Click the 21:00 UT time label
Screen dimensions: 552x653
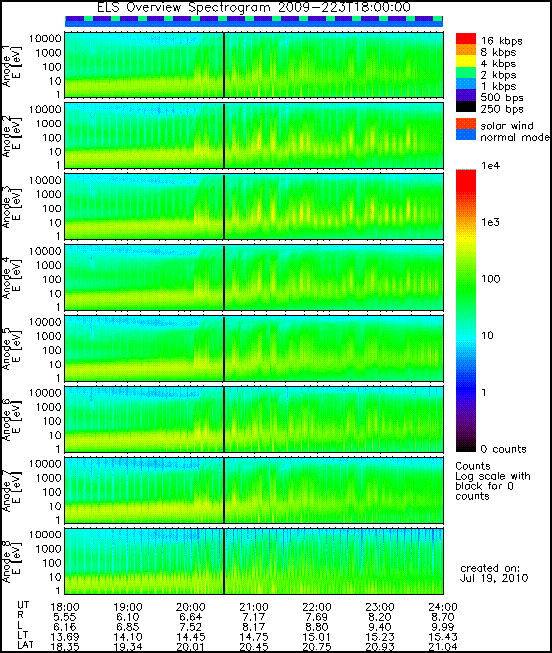point(254,607)
